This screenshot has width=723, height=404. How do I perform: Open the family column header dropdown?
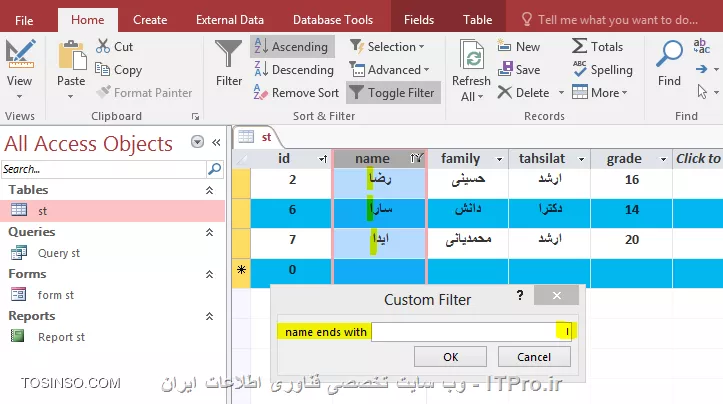499,159
